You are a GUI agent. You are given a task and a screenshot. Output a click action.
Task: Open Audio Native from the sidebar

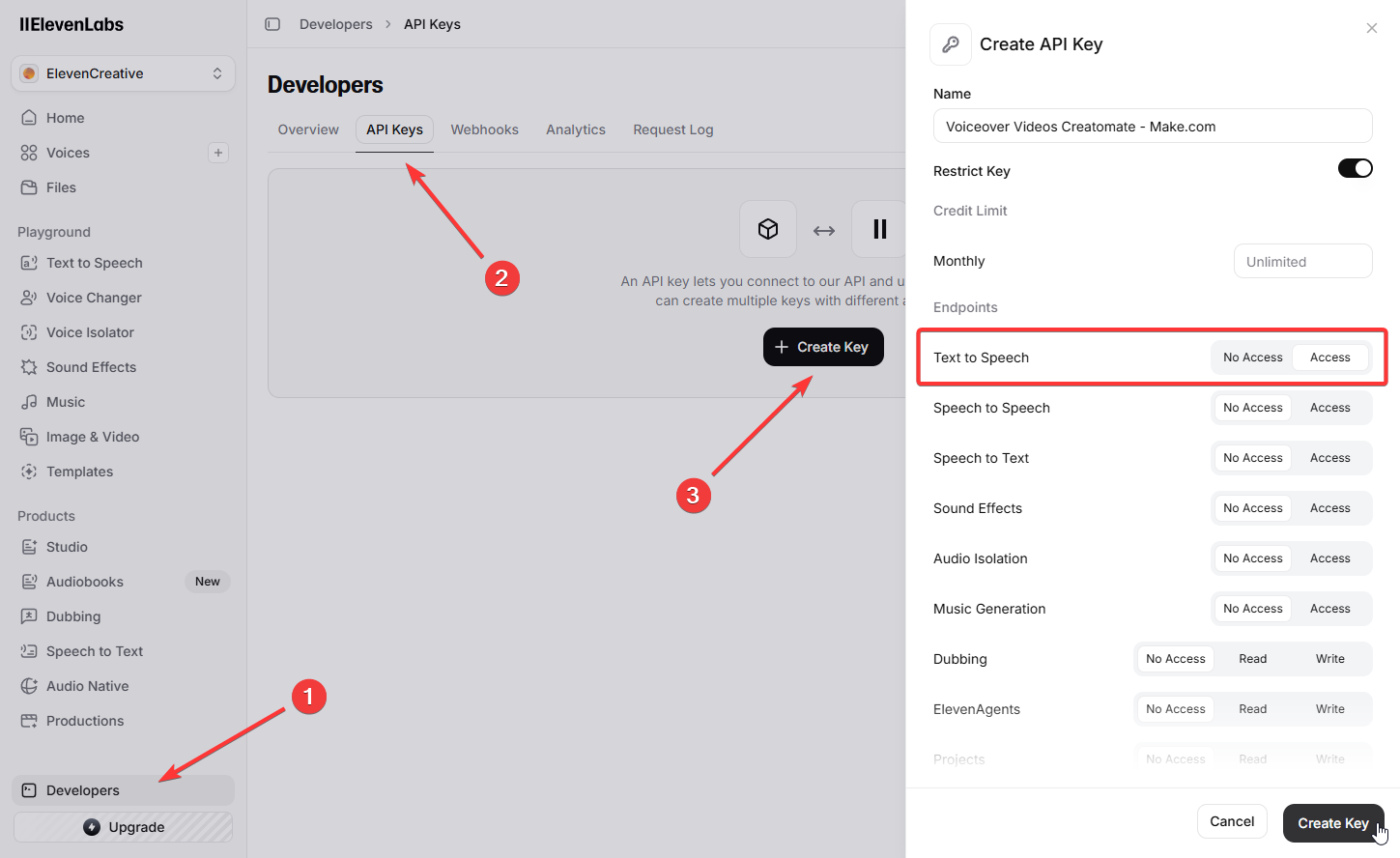[87, 686]
